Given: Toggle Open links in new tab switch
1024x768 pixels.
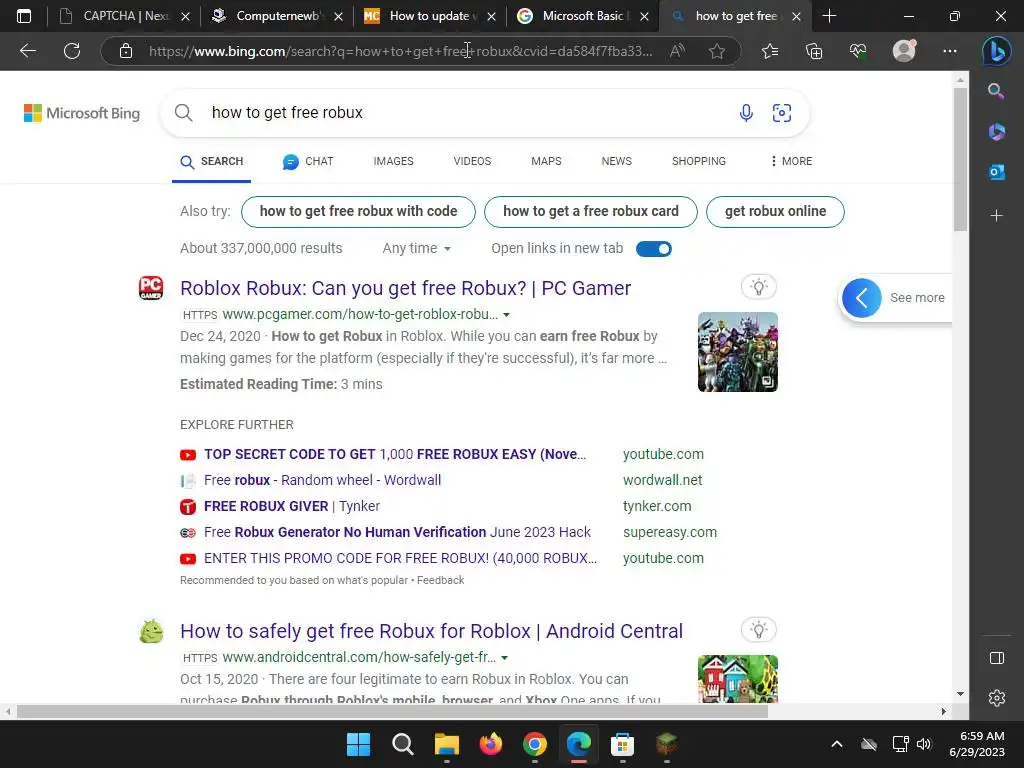Looking at the screenshot, I should [x=654, y=249].
